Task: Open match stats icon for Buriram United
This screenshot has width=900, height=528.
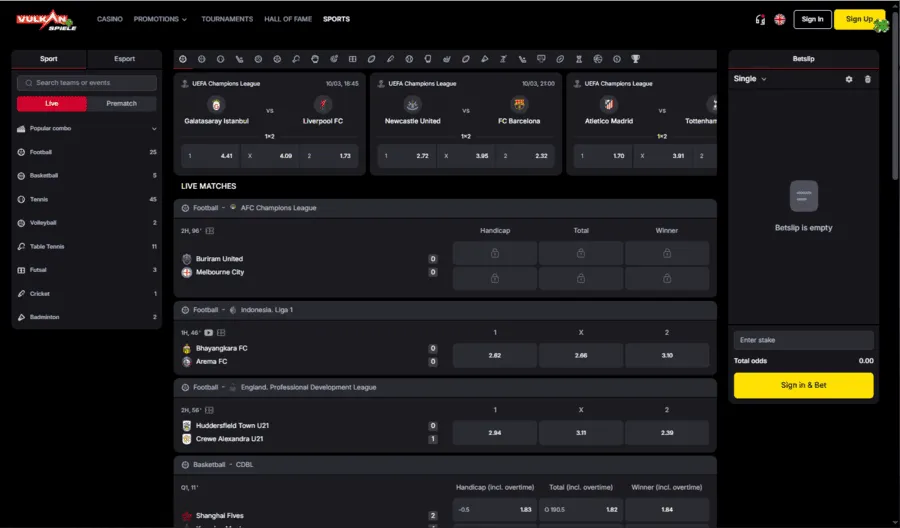Action: (210, 231)
